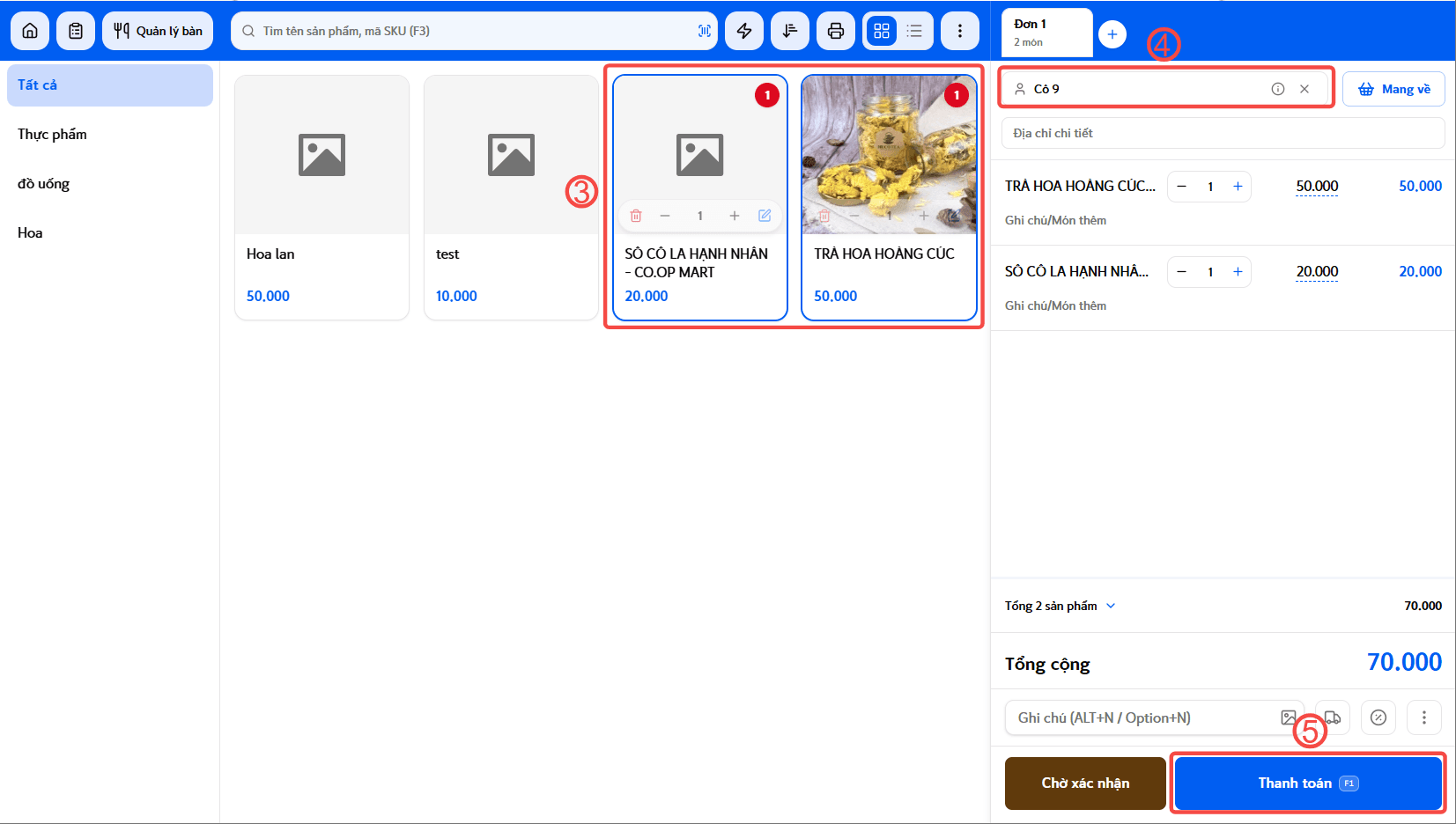Click the Địa chỉ chi tiết address field
1456x824 pixels.
click(1223, 133)
